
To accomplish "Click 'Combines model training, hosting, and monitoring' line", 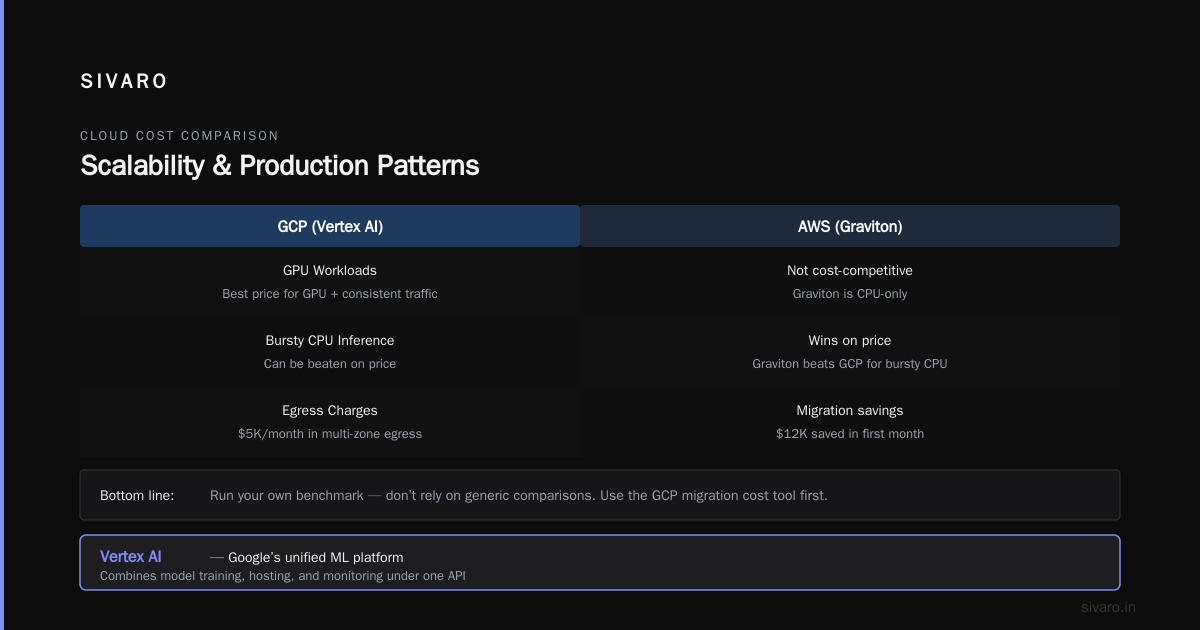I will click(283, 576).
